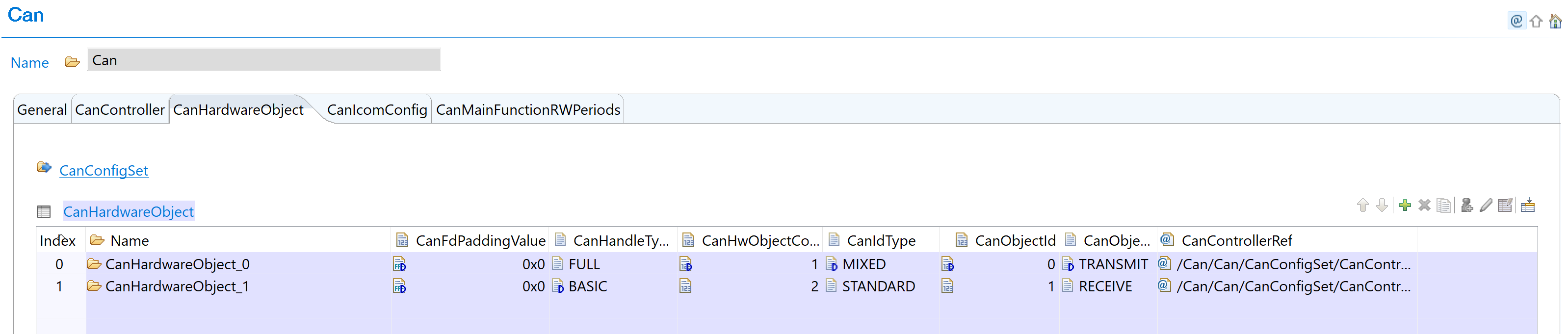Click the gray X delete-element icon
Screen dimensions: 1568x334
(x=1424, y=206)
